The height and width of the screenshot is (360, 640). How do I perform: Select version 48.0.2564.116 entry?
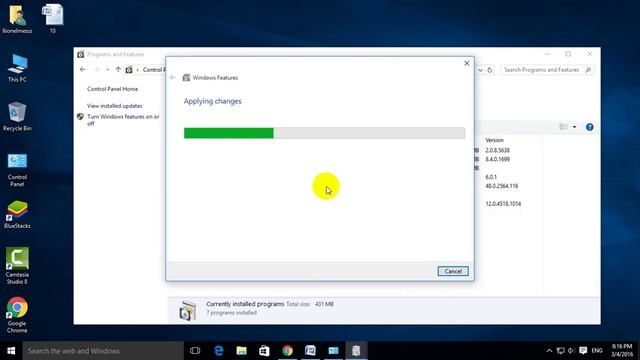point(502,186)
